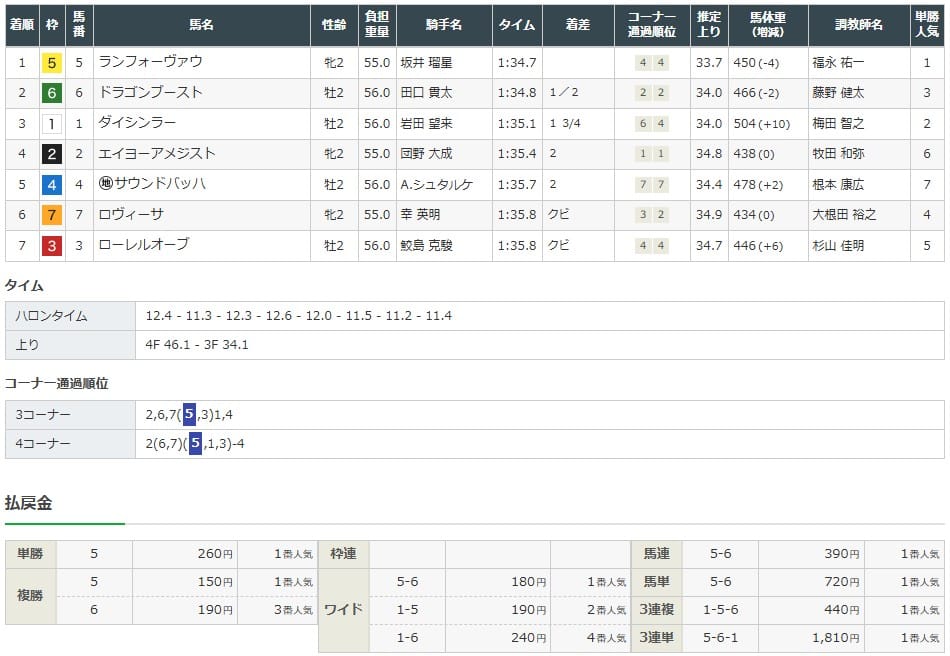The height and width of the screenshot is (656, 950).
Task: Click the green frame 6 badge
Action: click(51, 94)
